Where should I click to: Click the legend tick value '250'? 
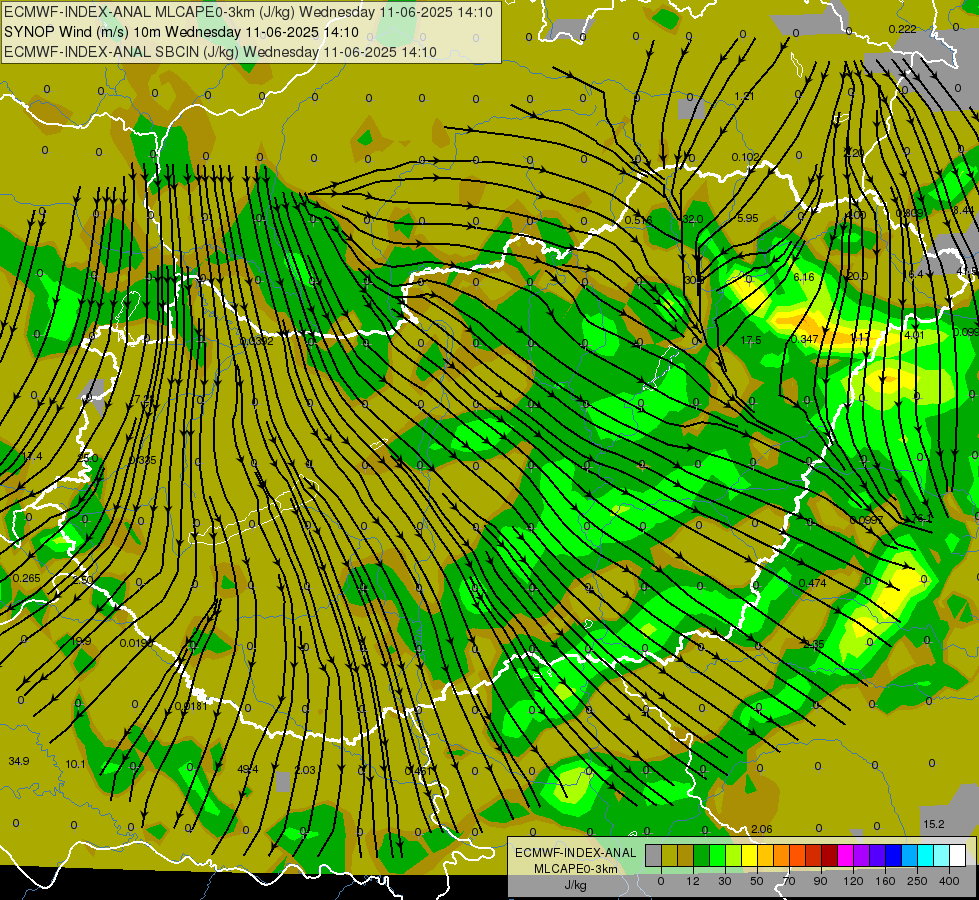click(917, 881)
